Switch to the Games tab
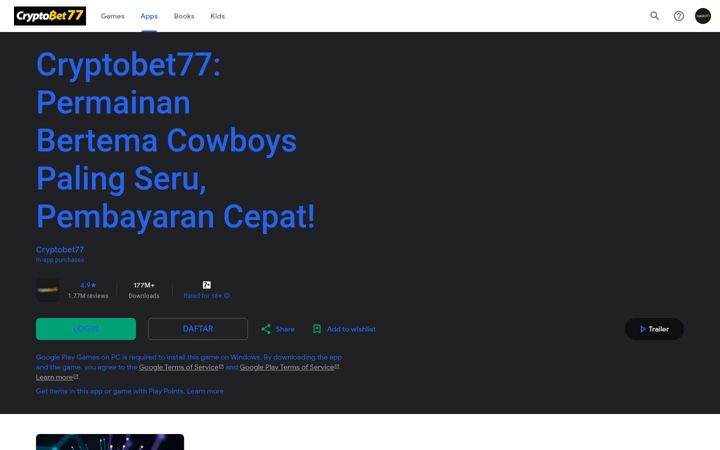720x450 pixels. pos(112,16)
